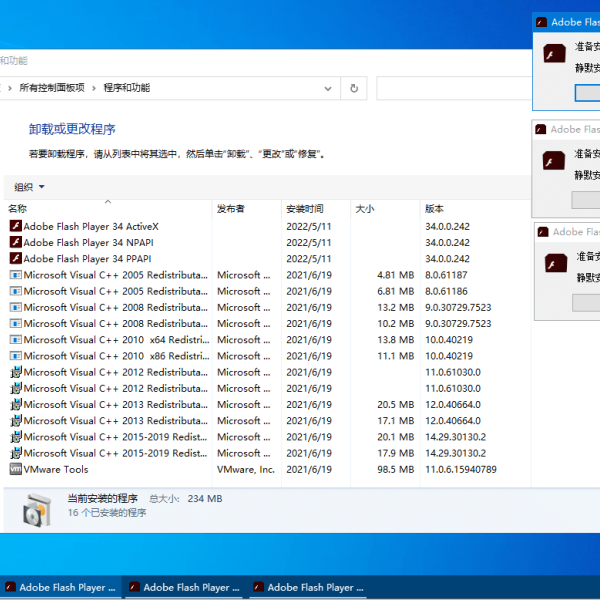
Task: Select the VMware Tools program name
Action: click(x=56, y=469)
